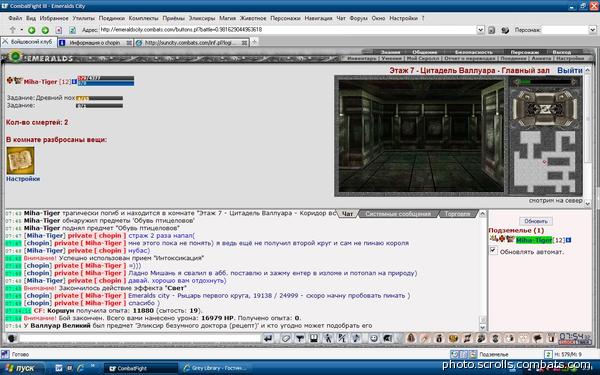The image size is (600, 375).
Task: Expand the address bar history dropdown
Action: [x=481, y=30]
